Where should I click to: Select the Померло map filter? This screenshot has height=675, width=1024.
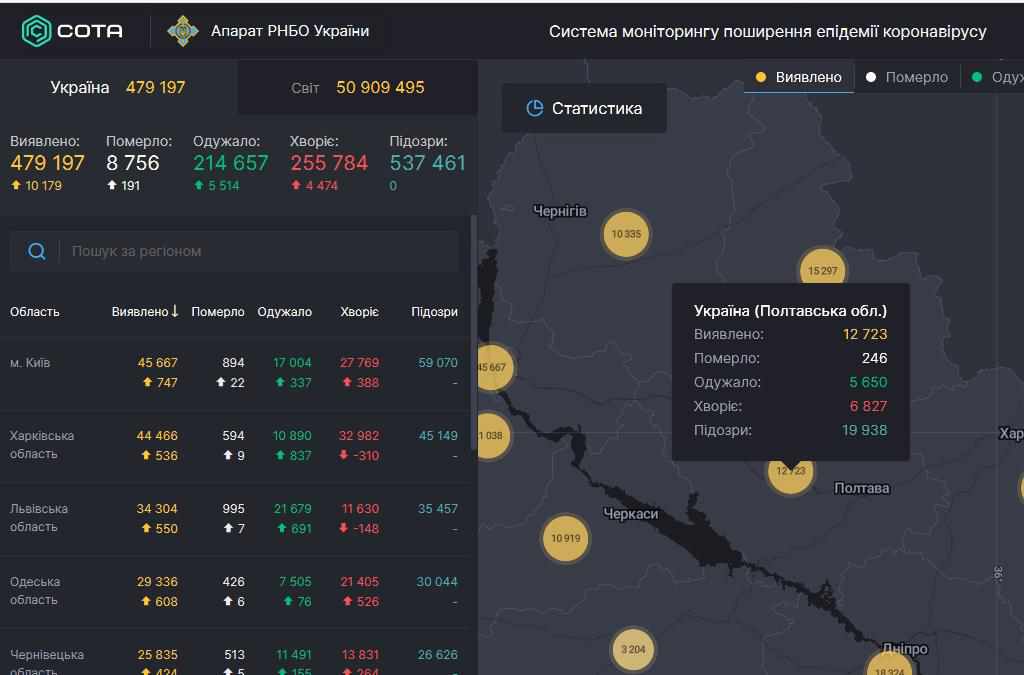(907, 77)
